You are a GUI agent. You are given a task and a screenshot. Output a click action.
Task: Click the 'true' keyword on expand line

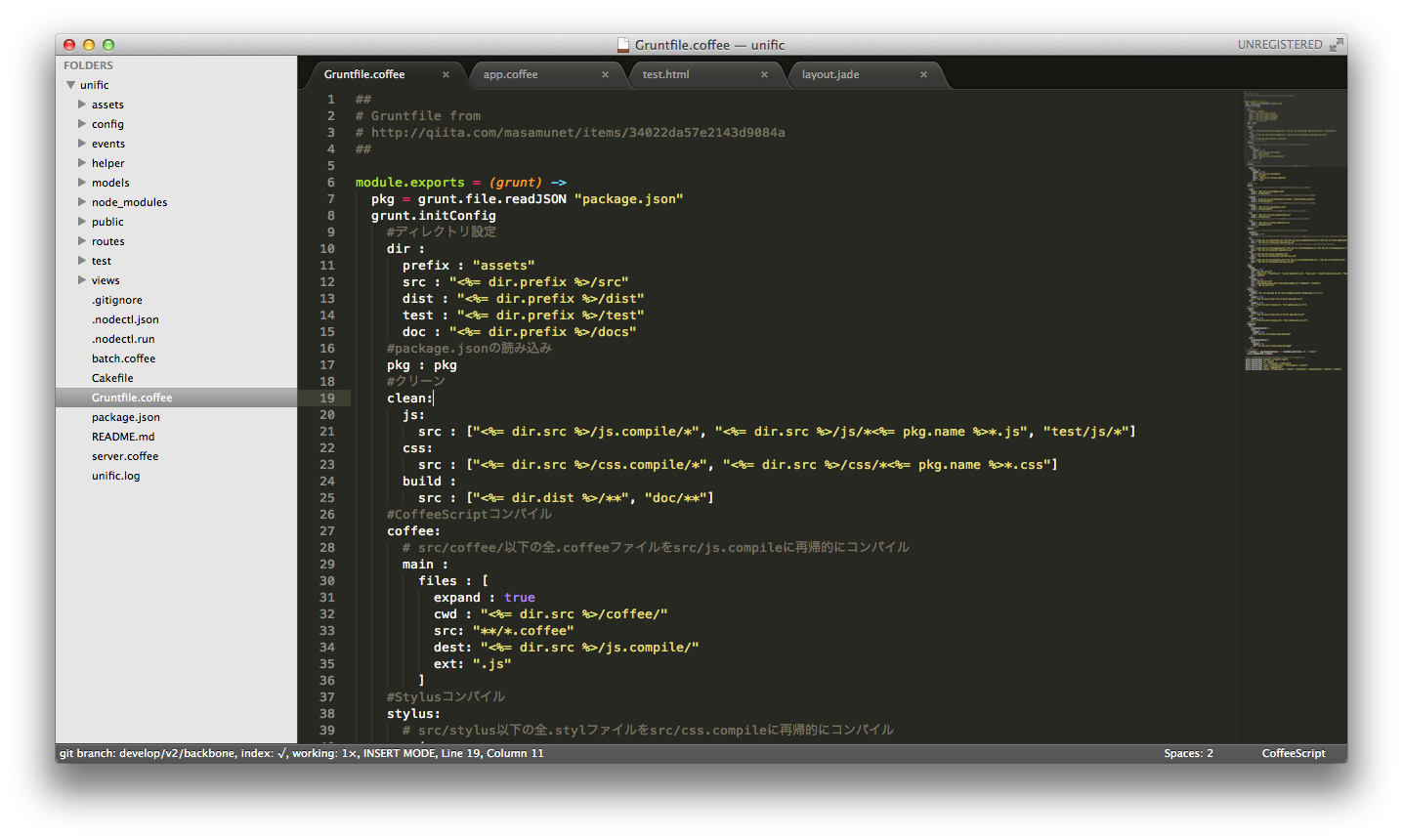tap(520, 597)
